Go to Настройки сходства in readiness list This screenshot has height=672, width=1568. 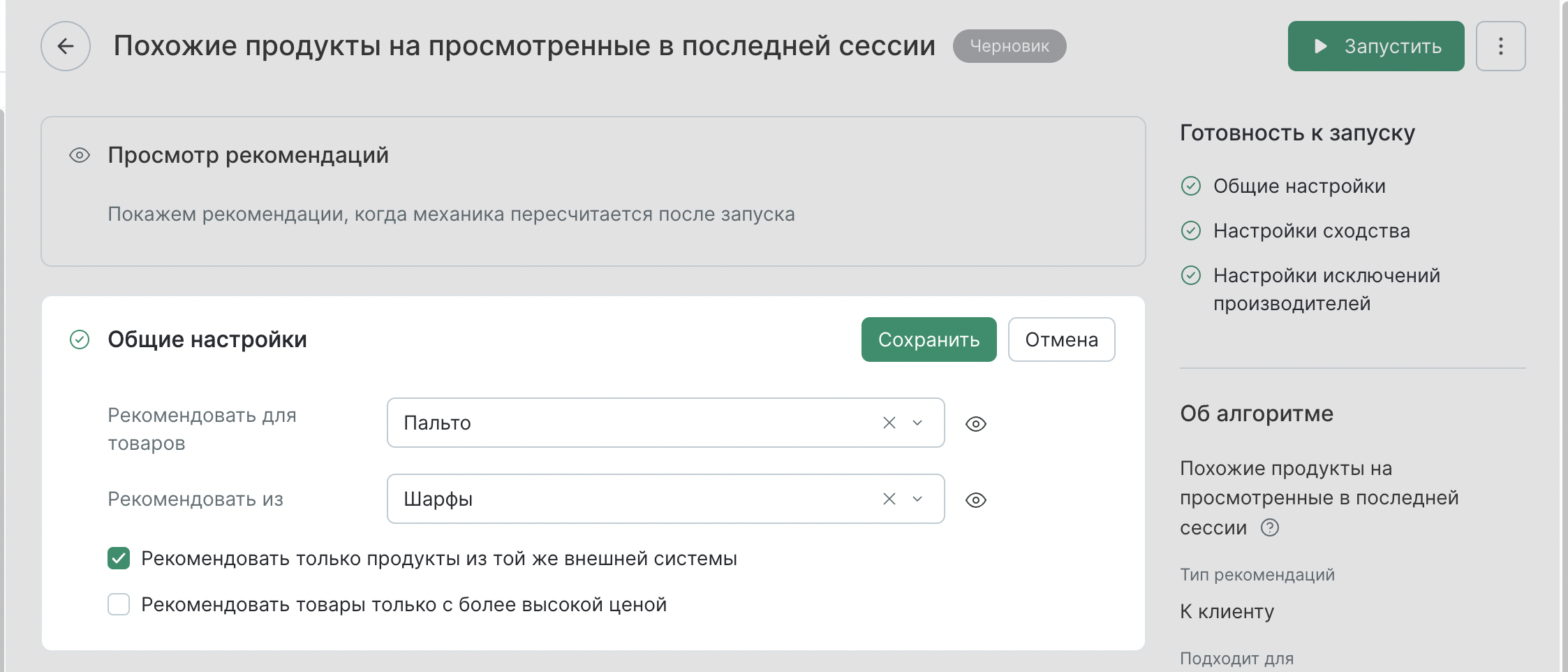(1311, 231)
